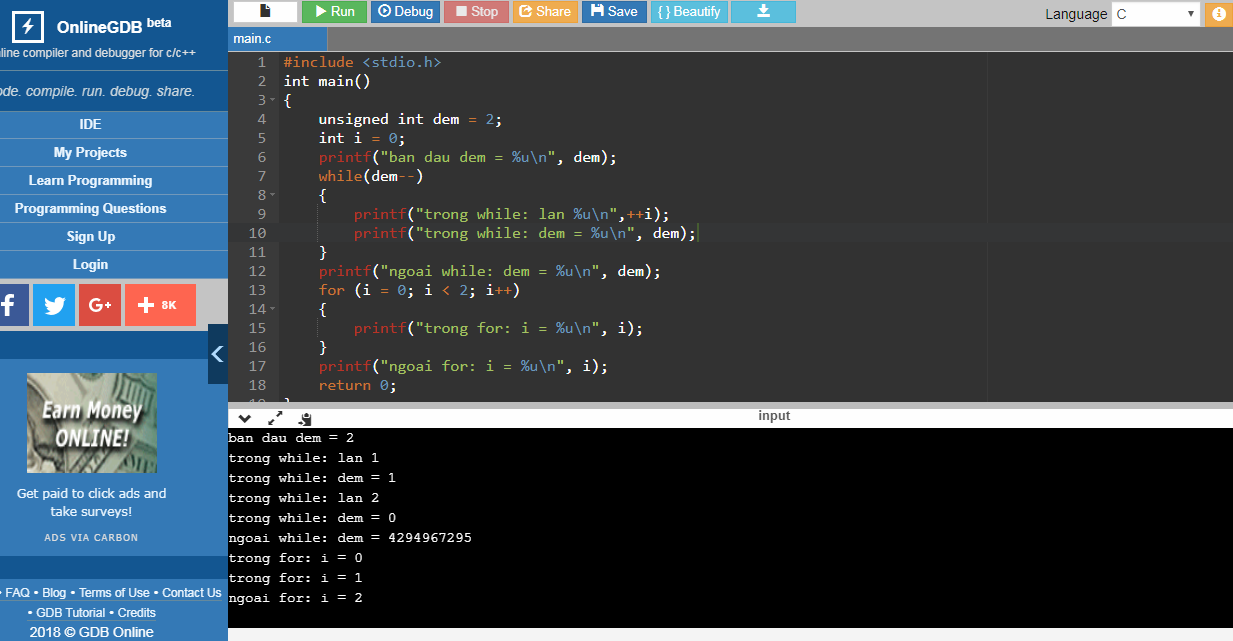Click the Twitter share icon
1233x641 pixels.
pos(54,305)
